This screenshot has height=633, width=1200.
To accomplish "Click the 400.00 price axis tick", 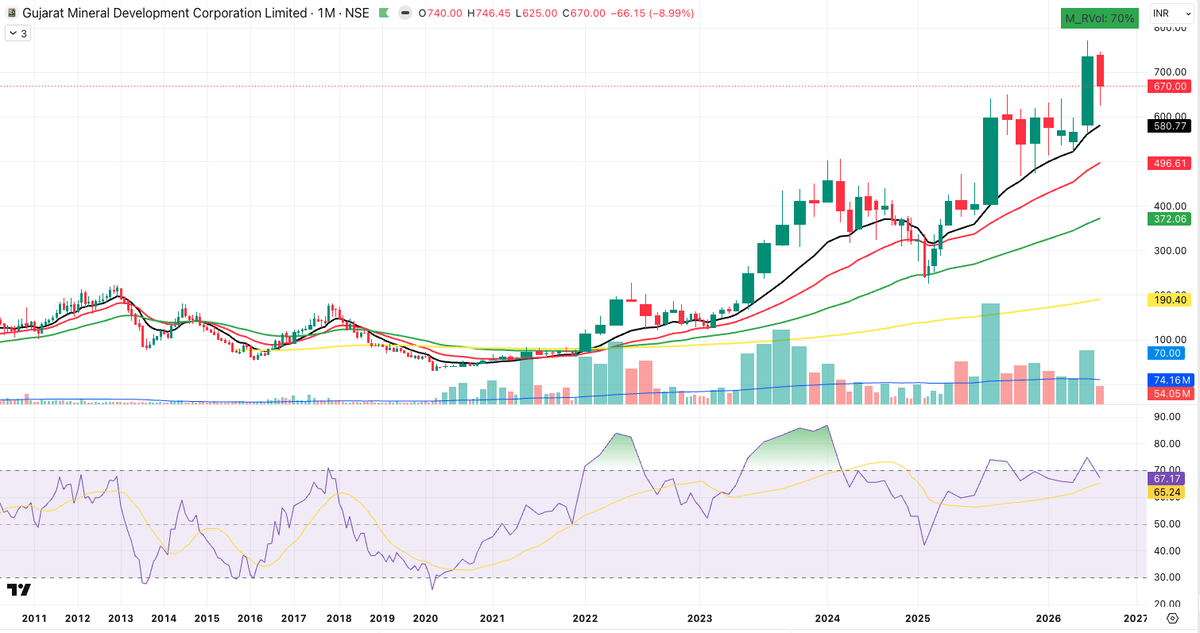I will (1169, 206).
